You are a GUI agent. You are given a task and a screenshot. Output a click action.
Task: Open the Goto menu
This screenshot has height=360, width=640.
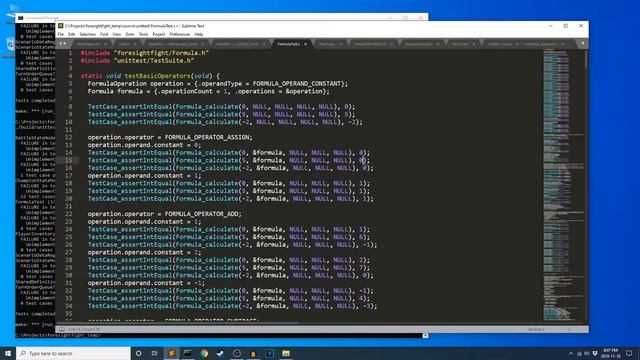click(130, 34)
